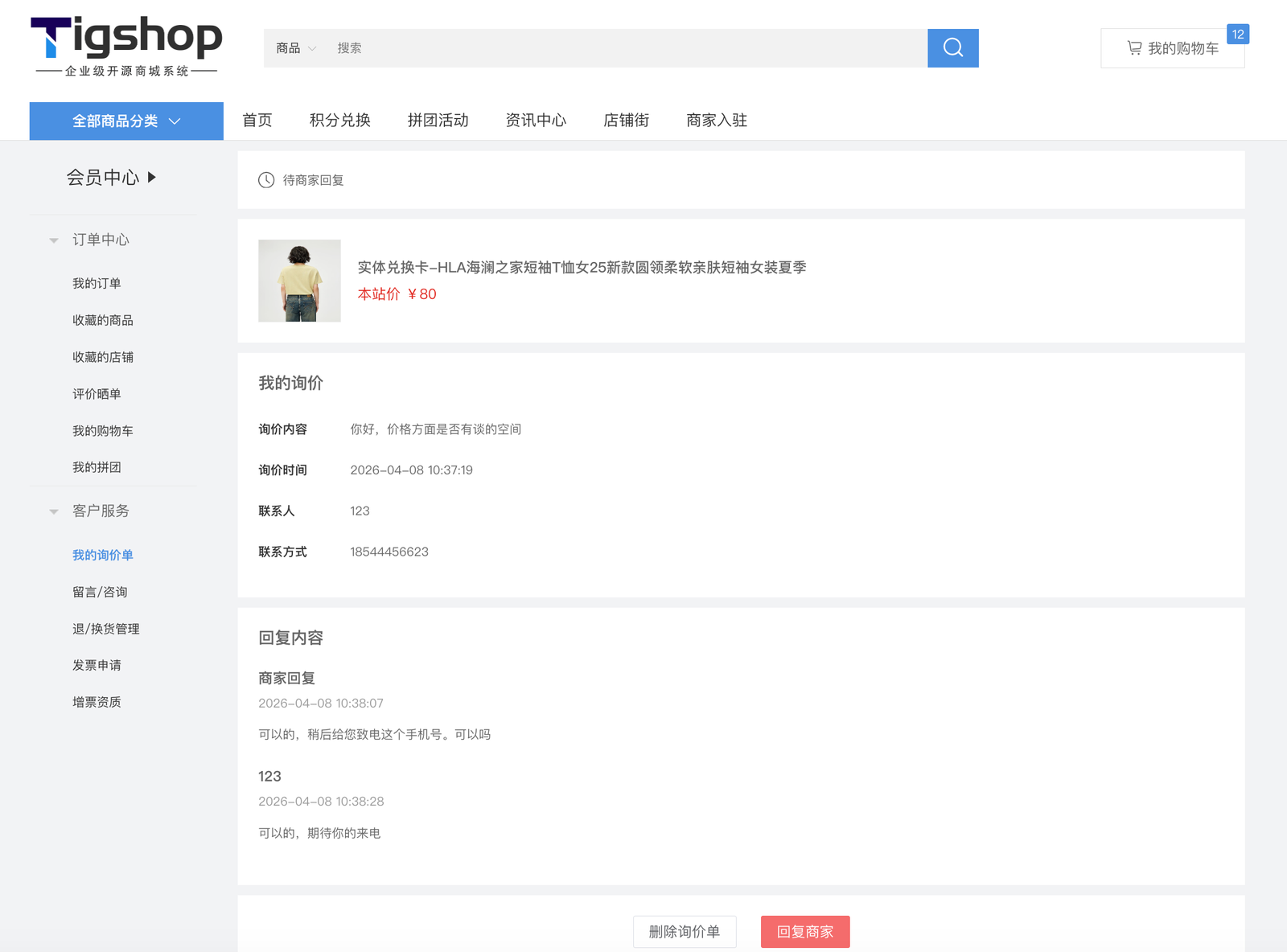Image resolution: width=1287 pixels, height=952 pixels.
Task: Open the 积分兑换 nav item
Action: [339, 121]
